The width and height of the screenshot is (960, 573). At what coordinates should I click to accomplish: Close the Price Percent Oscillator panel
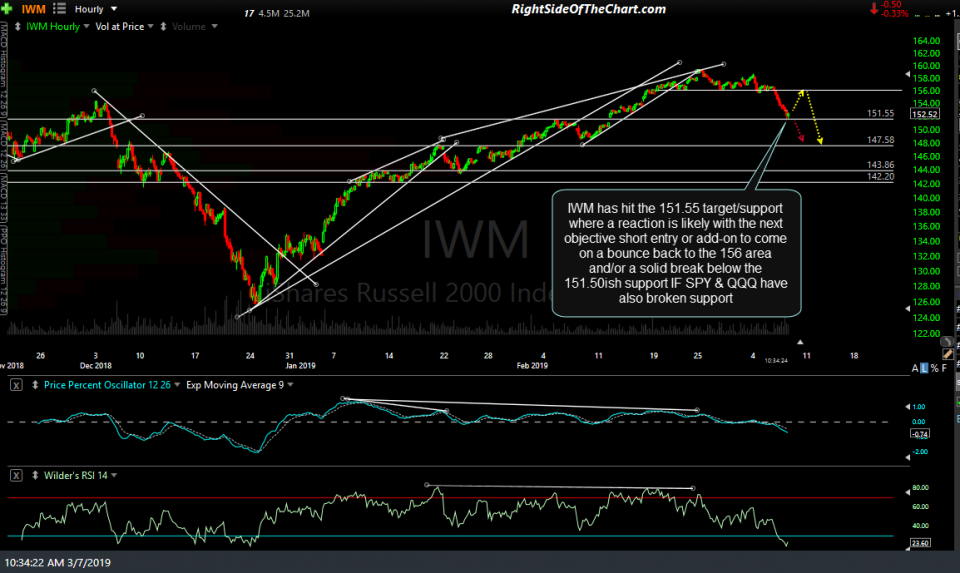pyautogui.click(x=17, y=385)
